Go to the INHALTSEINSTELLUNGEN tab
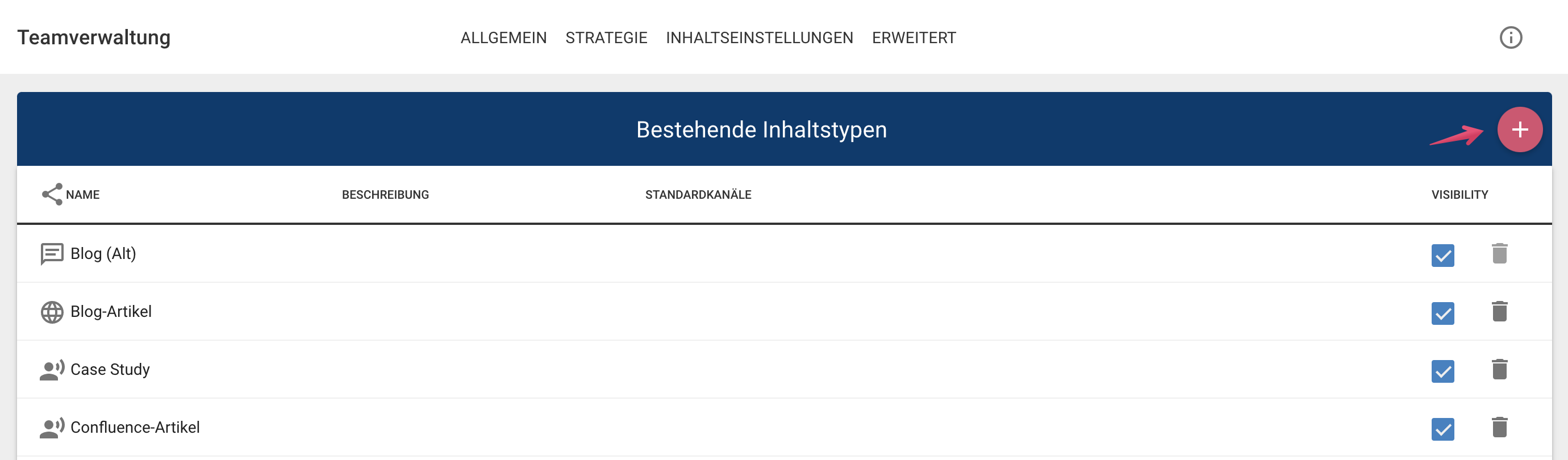Viewport: 1568px width, 460px height. pos(759,37)
